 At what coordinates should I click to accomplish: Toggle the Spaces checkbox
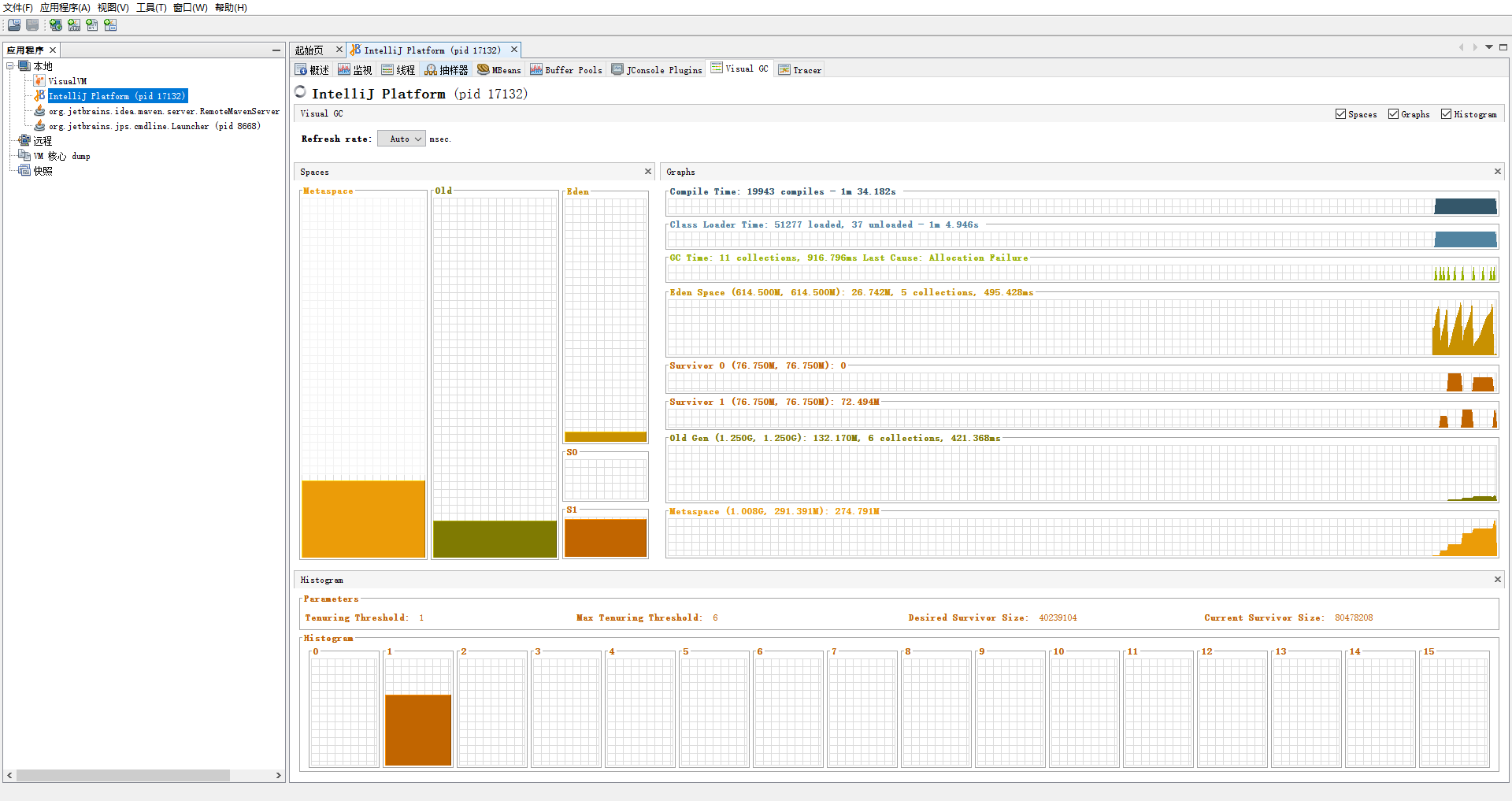(1340, 114)
